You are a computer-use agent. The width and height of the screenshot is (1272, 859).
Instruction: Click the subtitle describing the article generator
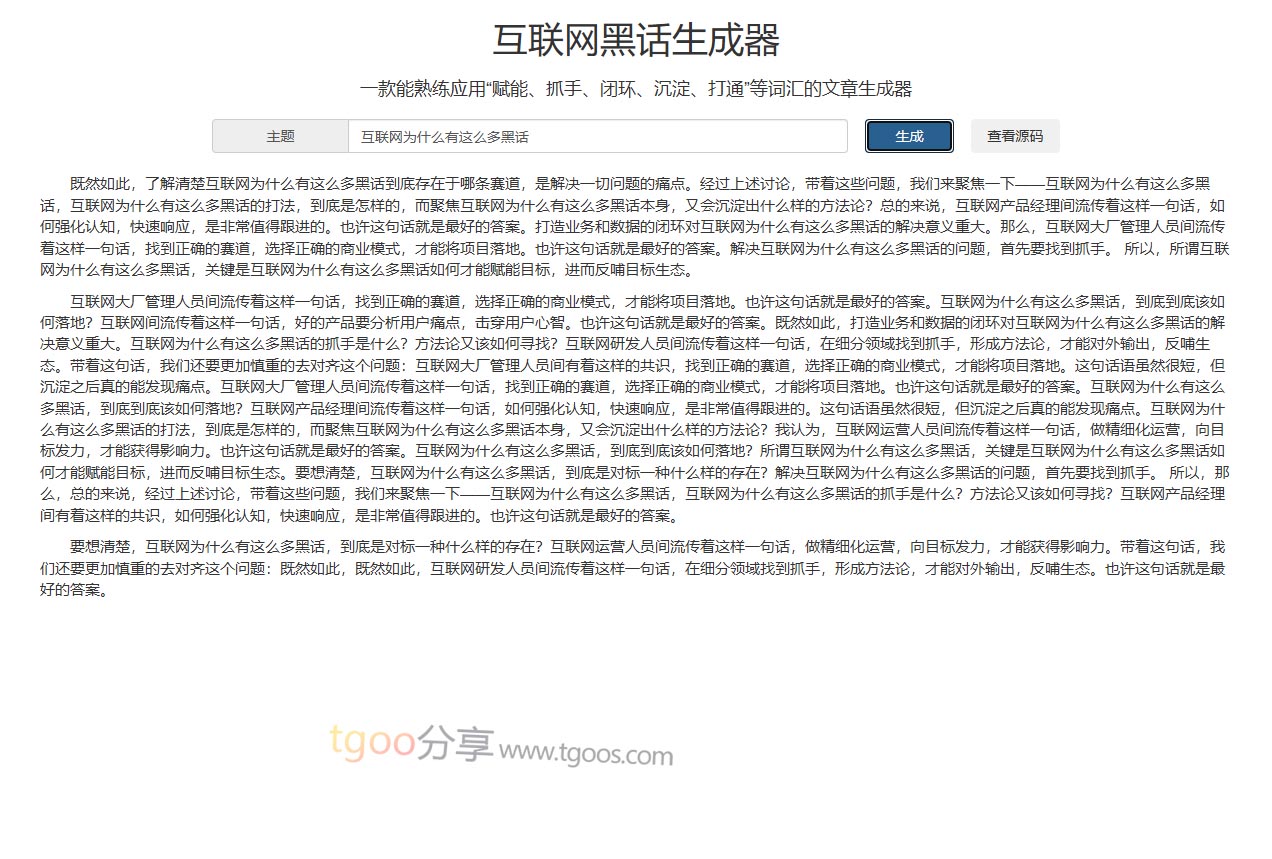(x=635, y=89)
